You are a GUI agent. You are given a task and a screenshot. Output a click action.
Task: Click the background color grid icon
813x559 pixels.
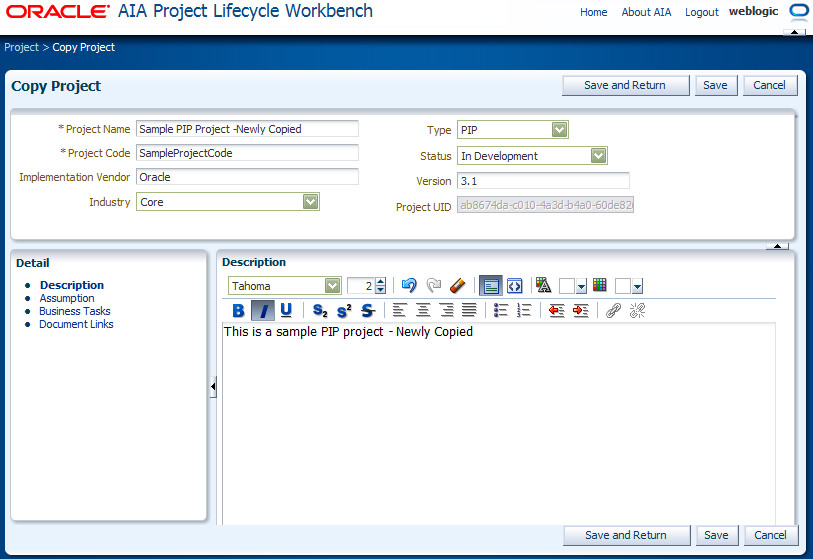pos(600,285)
